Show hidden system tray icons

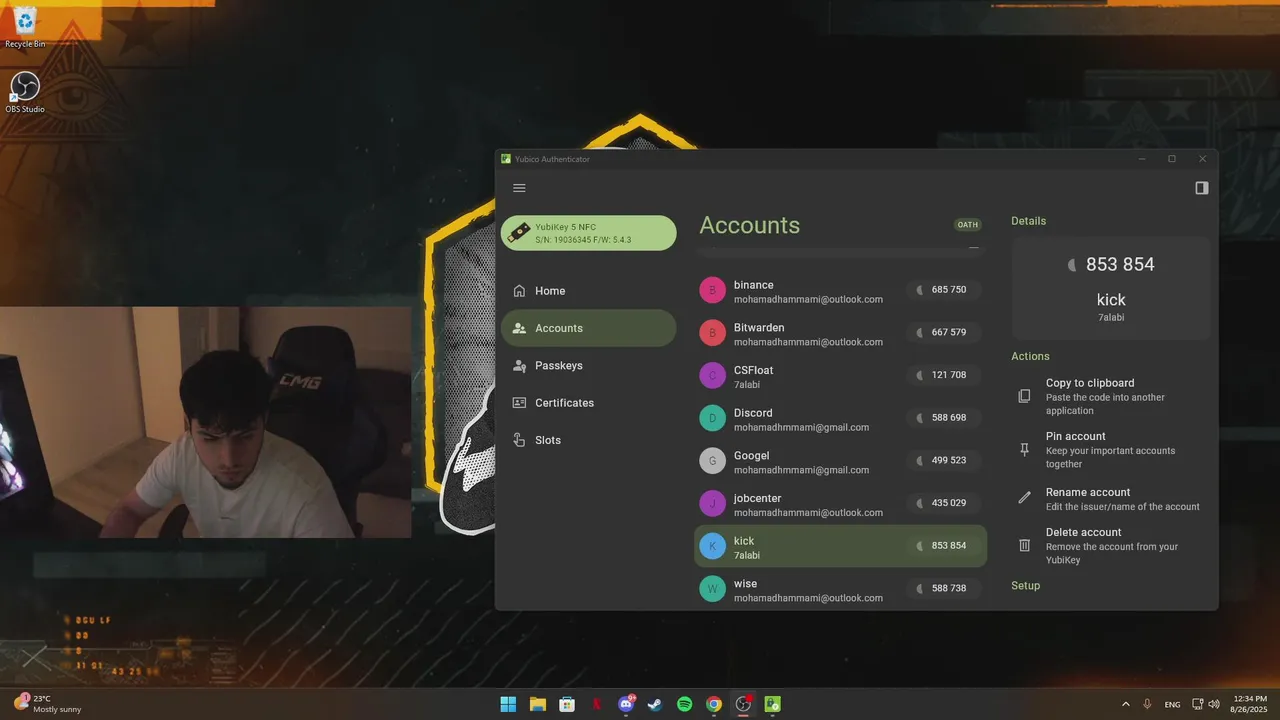coord(1126,704)
